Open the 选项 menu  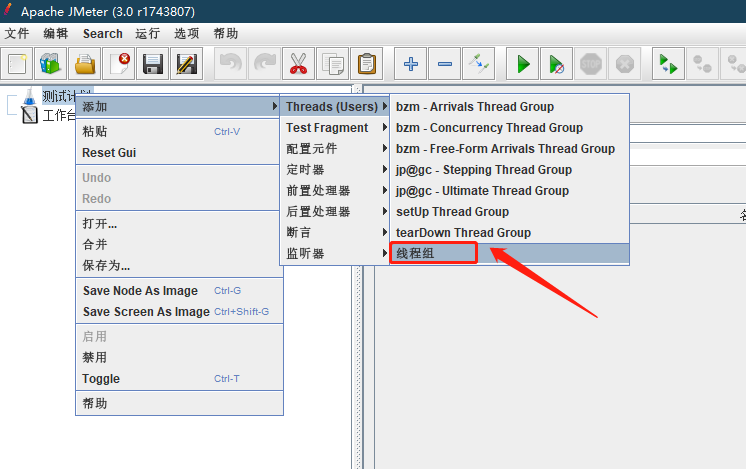pyautogui.click(x=186, y=33)
